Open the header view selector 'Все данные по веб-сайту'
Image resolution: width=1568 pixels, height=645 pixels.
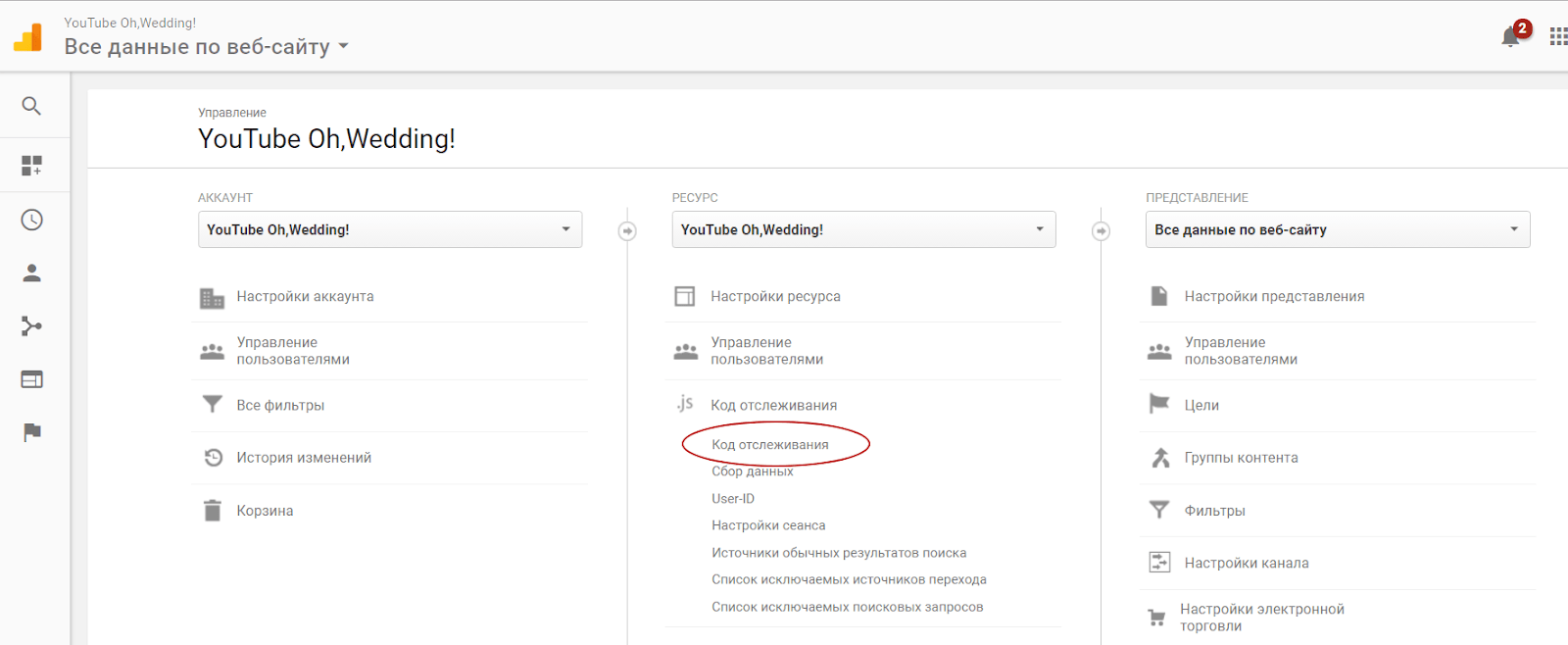point(206,46)
